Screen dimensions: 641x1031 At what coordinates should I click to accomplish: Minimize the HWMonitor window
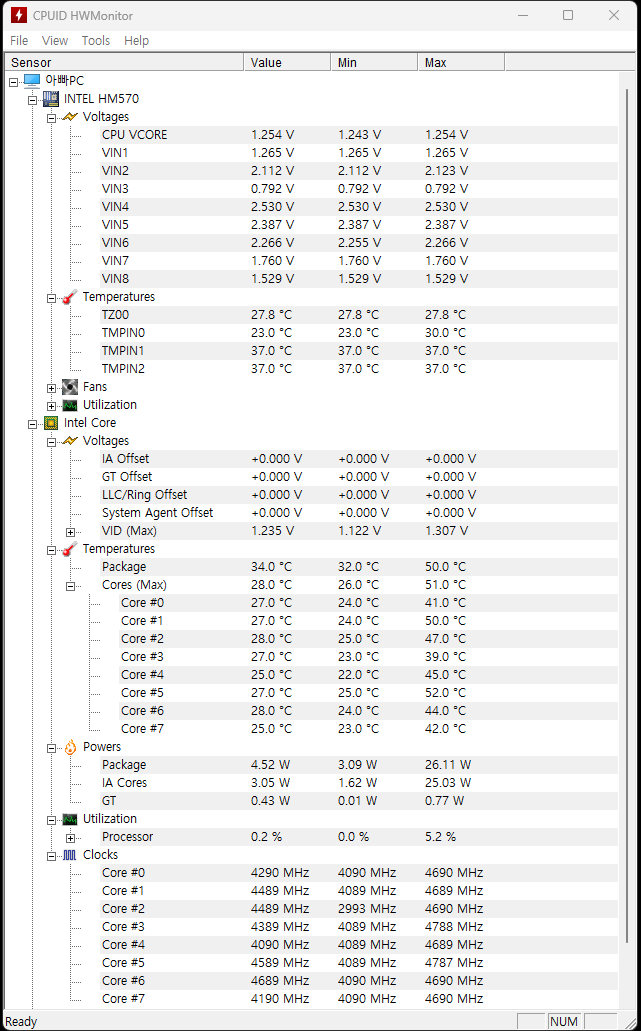pyautogui.click(x=523, y=15)
